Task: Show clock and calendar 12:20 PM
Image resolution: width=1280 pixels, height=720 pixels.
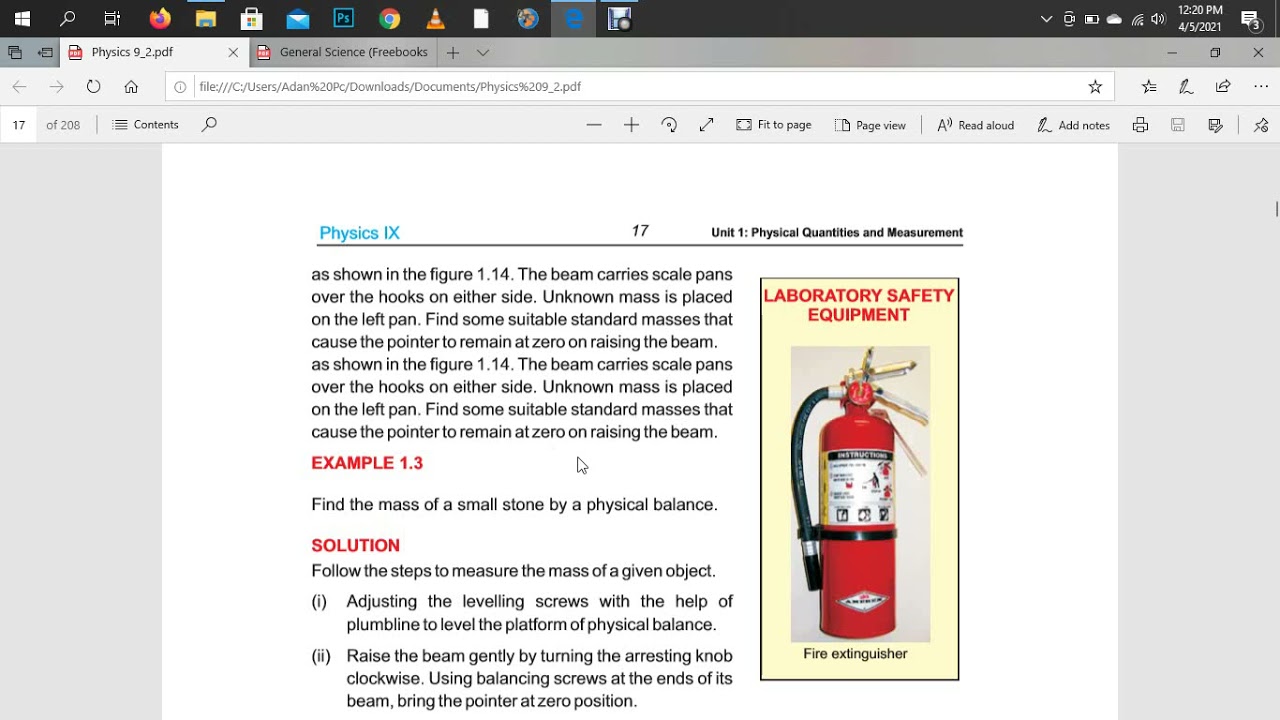Action: point(1200,18)
